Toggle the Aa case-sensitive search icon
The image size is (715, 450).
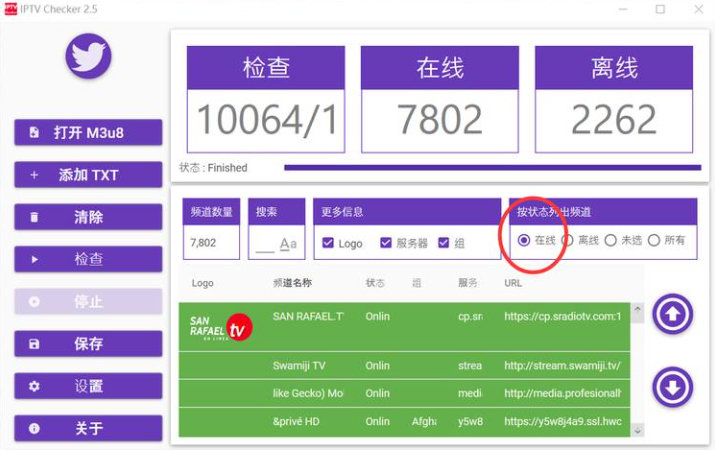(x=288, y=243)
